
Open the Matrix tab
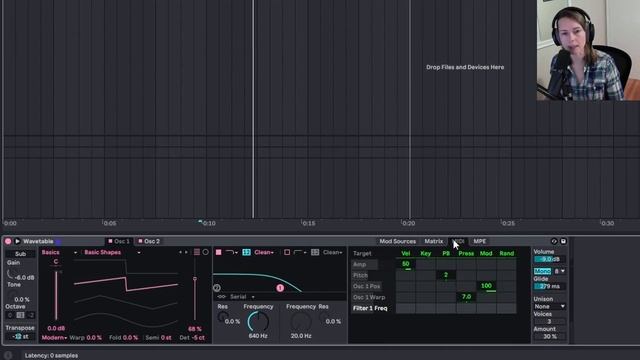tap(433, 241)
